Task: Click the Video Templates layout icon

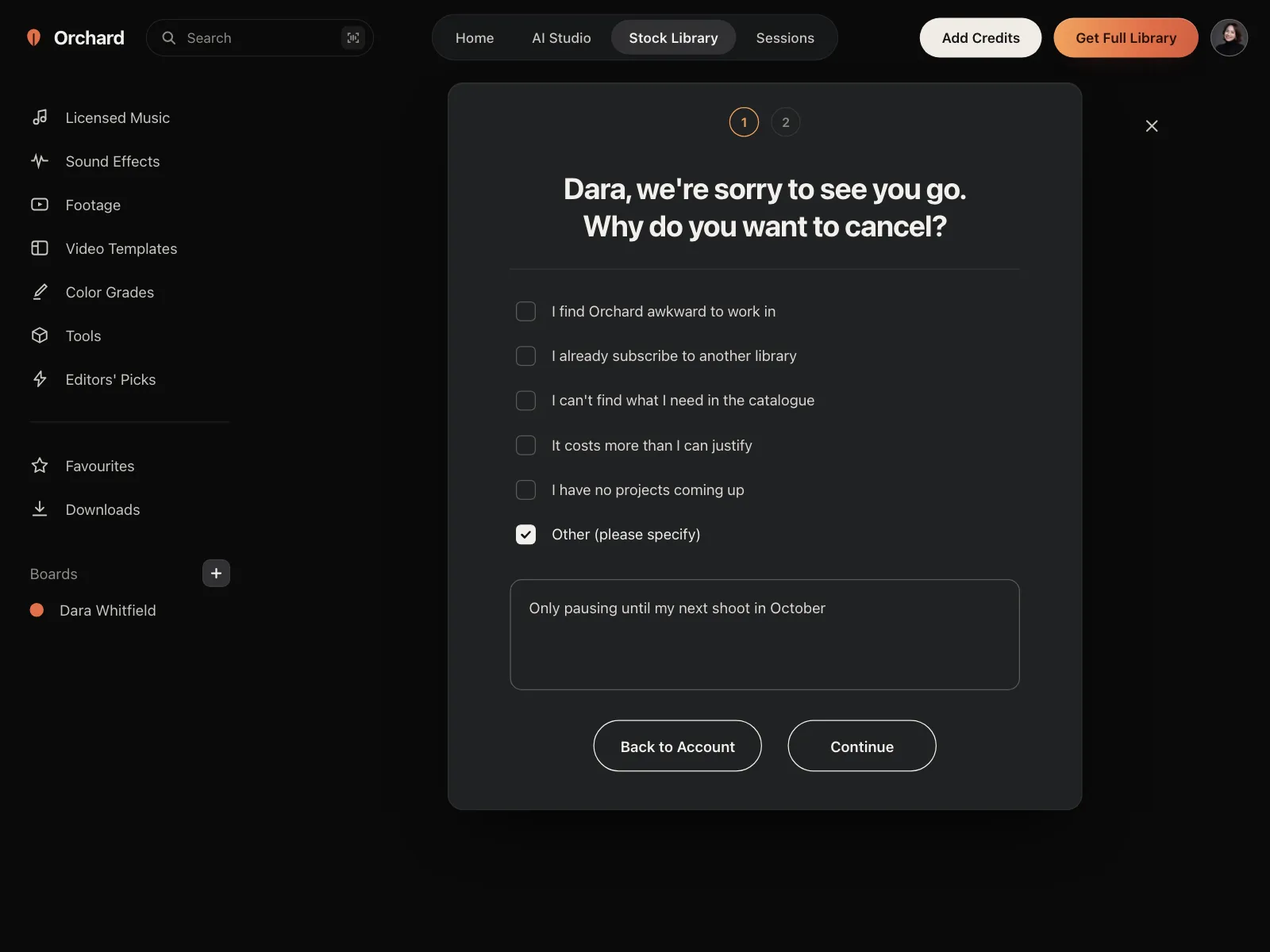Action: tap(40, 248)
